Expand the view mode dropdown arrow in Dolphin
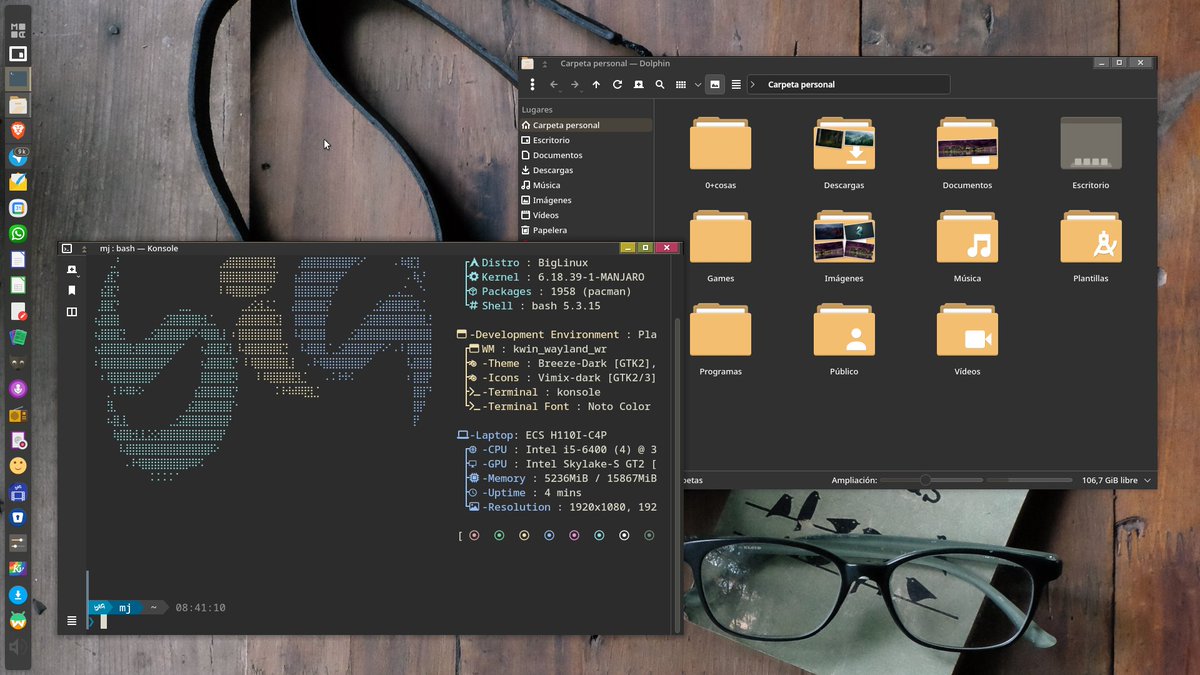Image resolution: width=1200 pixels, height=675 pixels. coord(697,85)
